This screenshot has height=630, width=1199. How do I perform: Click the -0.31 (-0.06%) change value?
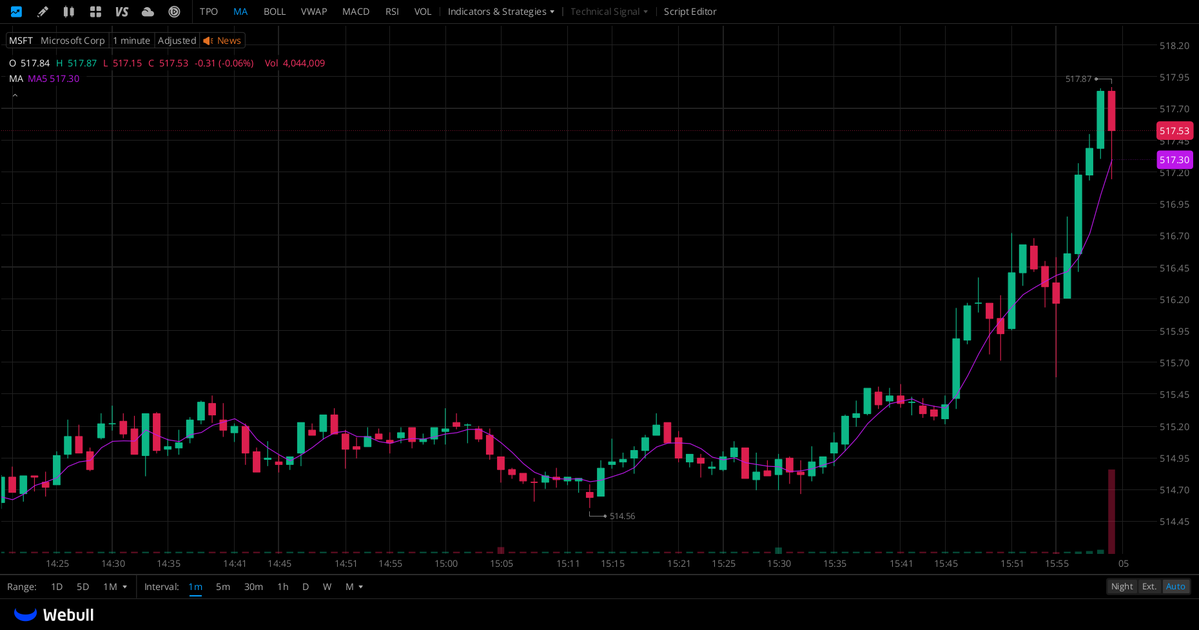pyautogui.click(x=224, y=63)
